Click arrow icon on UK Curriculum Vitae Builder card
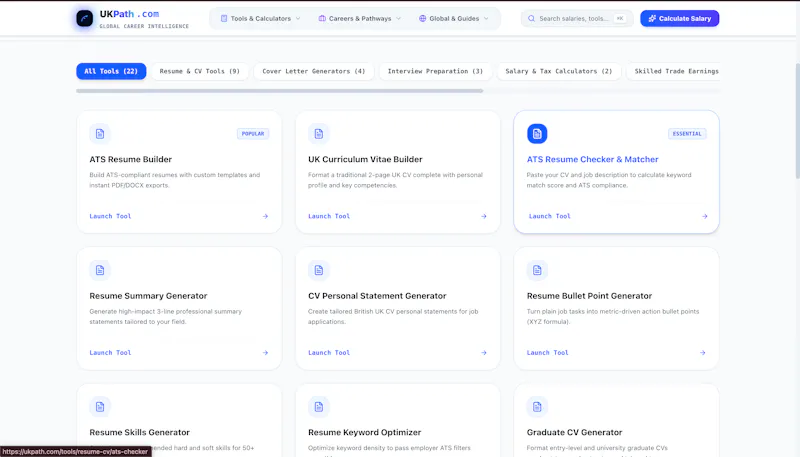Image resolution: width=800 pixels, height=457 pixels. 484,216
